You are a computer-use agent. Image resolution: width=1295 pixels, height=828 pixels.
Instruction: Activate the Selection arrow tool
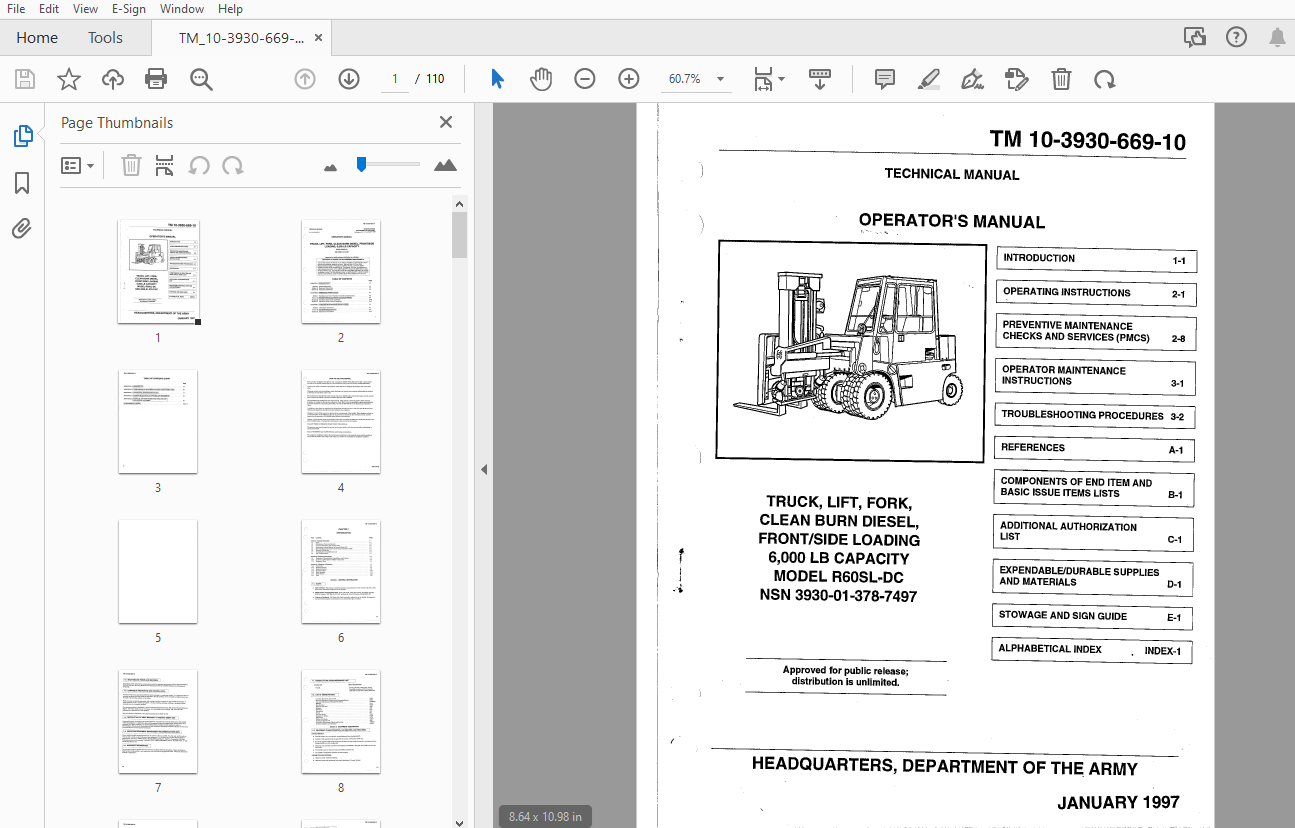tap(497, 79)
